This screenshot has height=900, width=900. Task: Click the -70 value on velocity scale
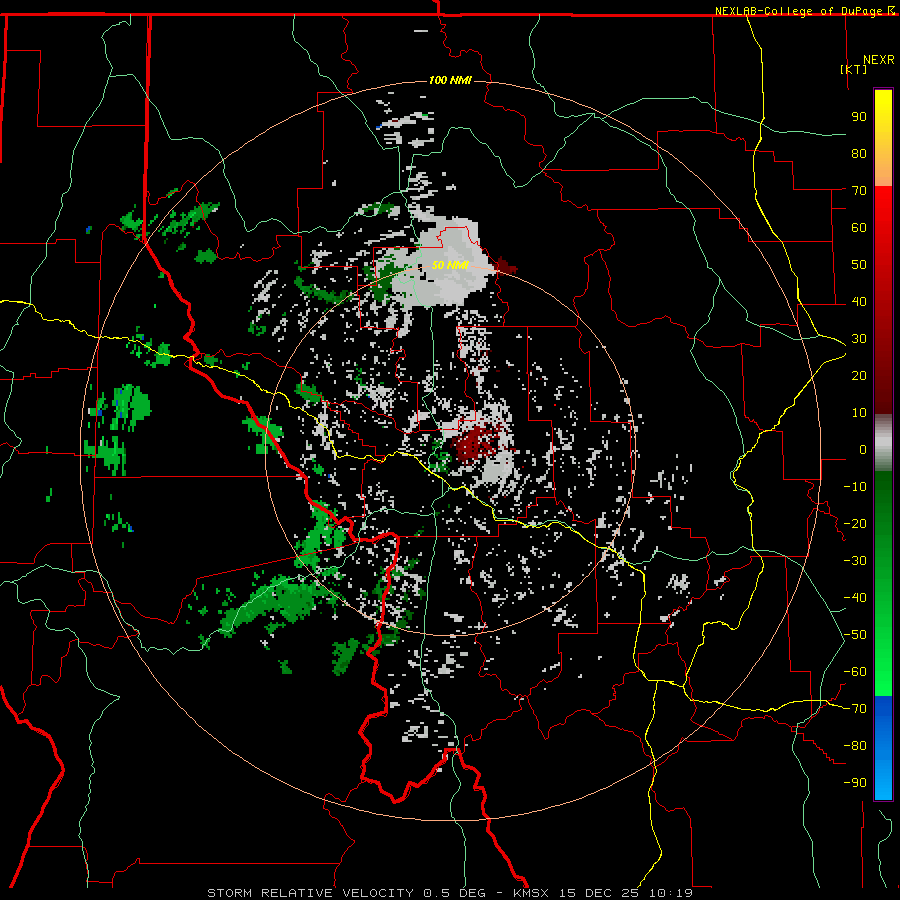[855, 709]
